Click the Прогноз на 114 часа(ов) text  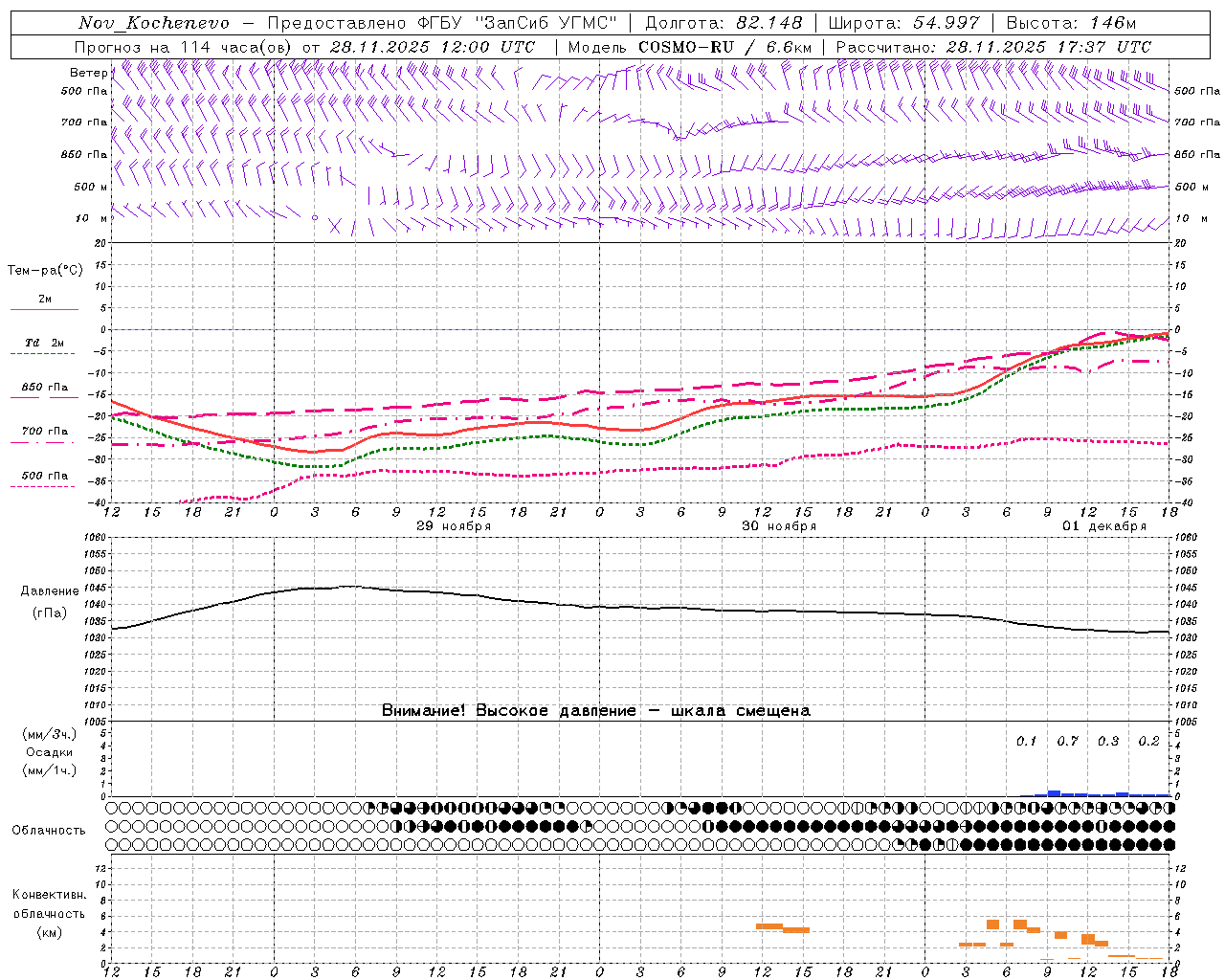tap(185, 47)
